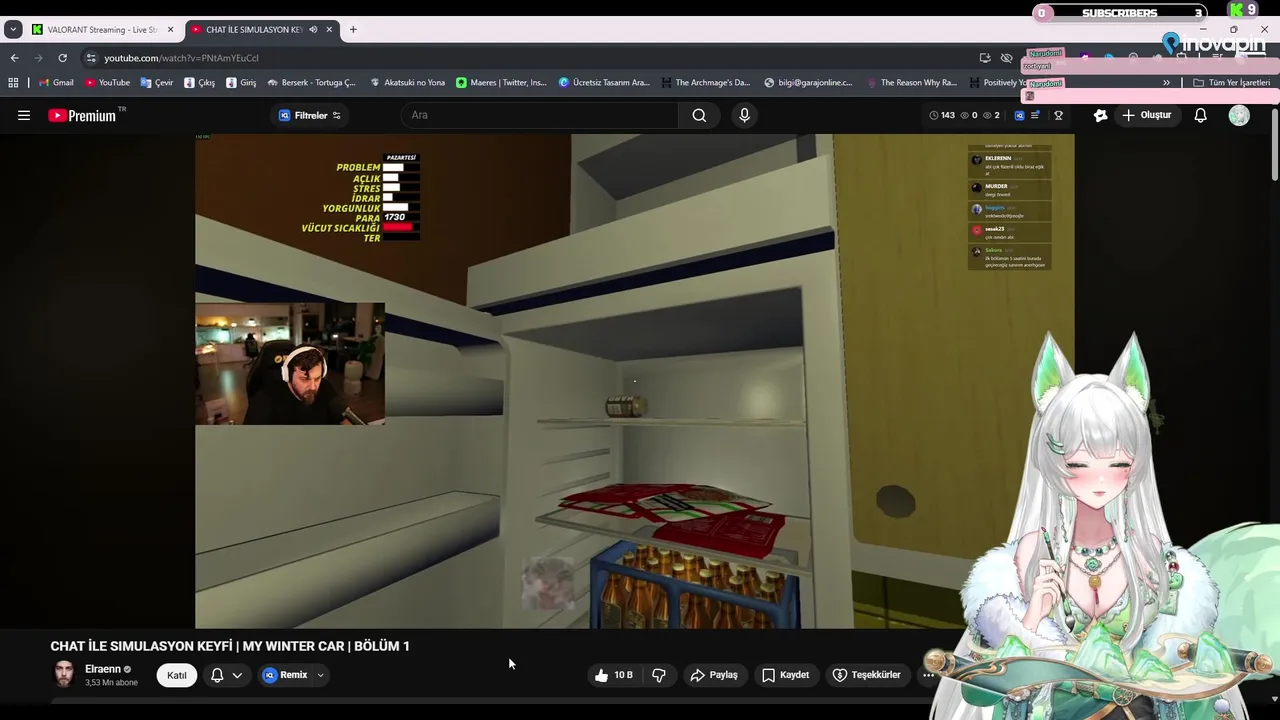Screen dimensions: 1280x720
Task: Open the Elraenn channel name link
Action: 103,669
